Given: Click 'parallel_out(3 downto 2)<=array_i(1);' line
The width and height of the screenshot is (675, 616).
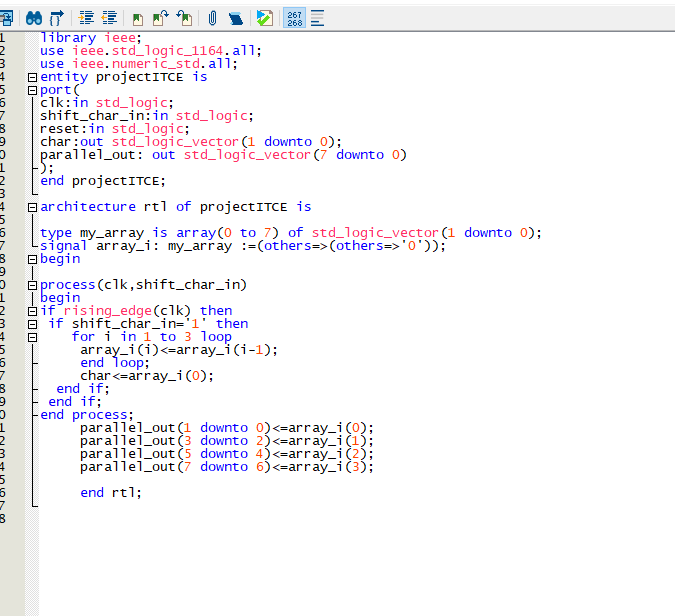Looking at the screenshot, I should (x=227, y=441).
